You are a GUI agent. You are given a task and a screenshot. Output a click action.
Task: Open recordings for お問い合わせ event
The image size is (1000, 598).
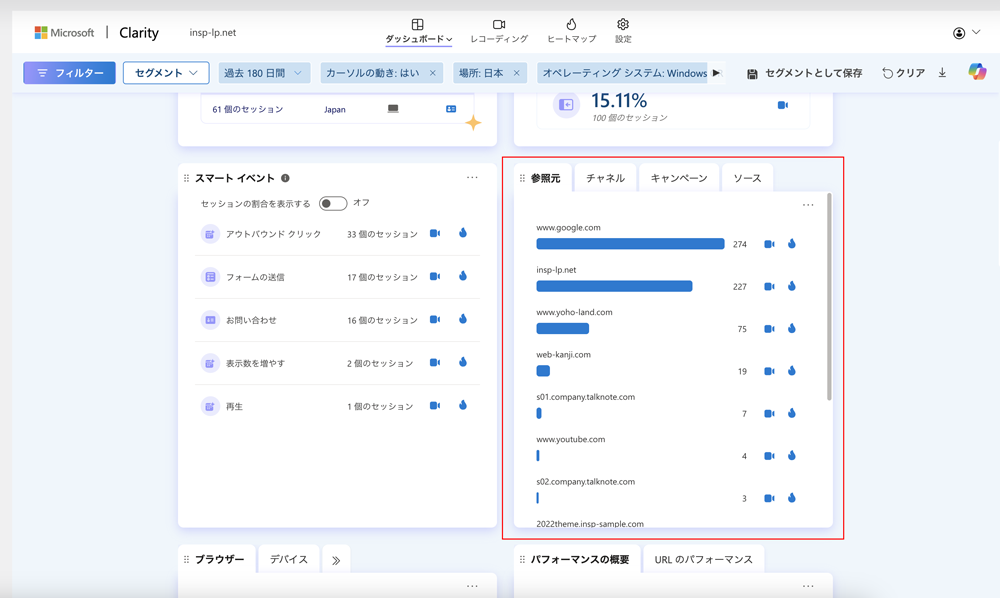pyautogui.click(x=435, y=319)
